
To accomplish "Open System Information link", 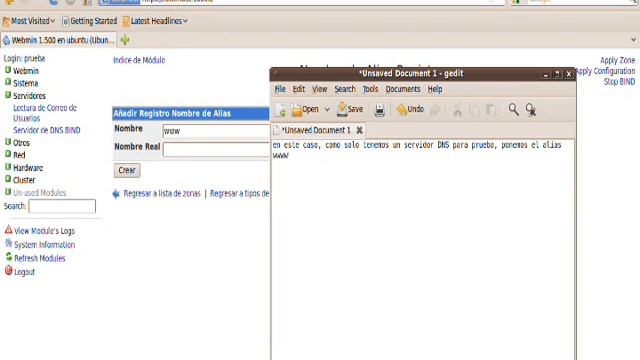I will click(44, 245).
